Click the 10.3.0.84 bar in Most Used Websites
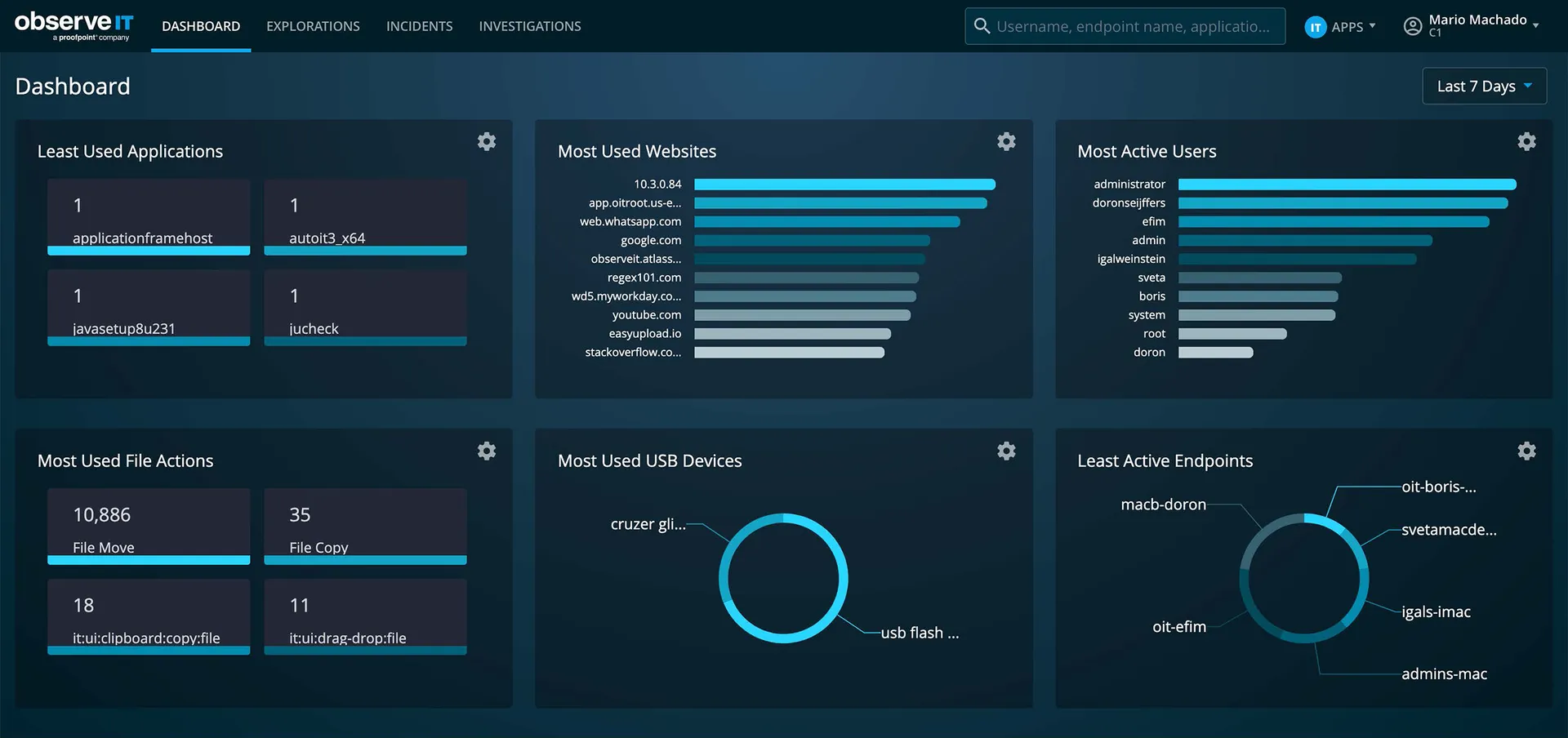Screen dimensions: 1568x738 click(x=844, y=184)
